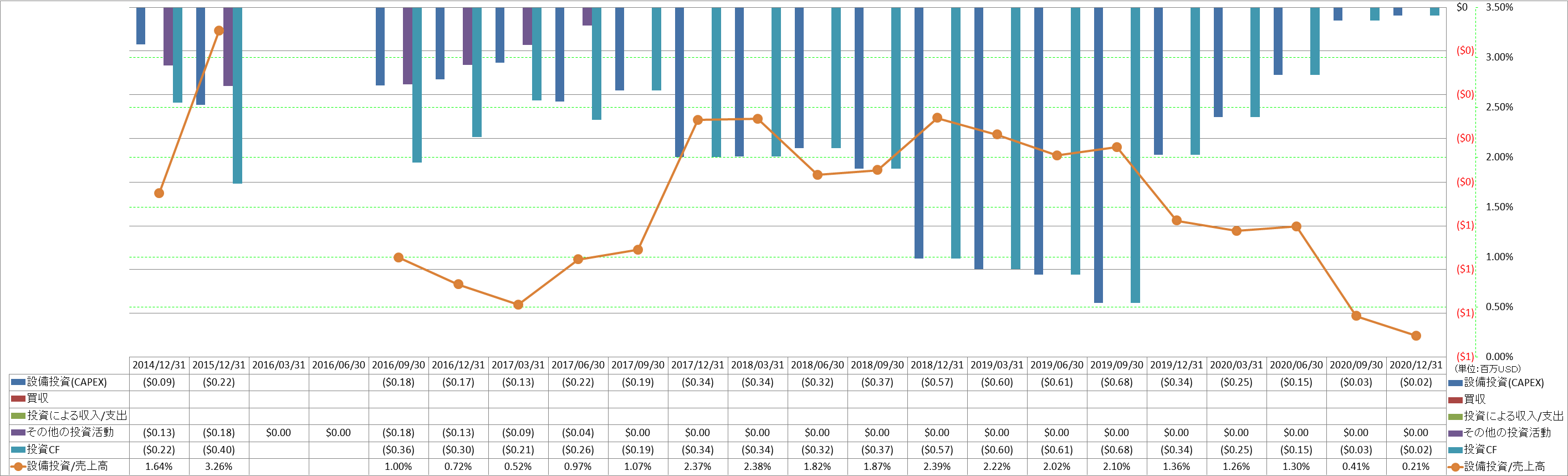The image size is (1568, 476).
Task: Click the 3.50% label on the right axis
Action: (1499, 7)
